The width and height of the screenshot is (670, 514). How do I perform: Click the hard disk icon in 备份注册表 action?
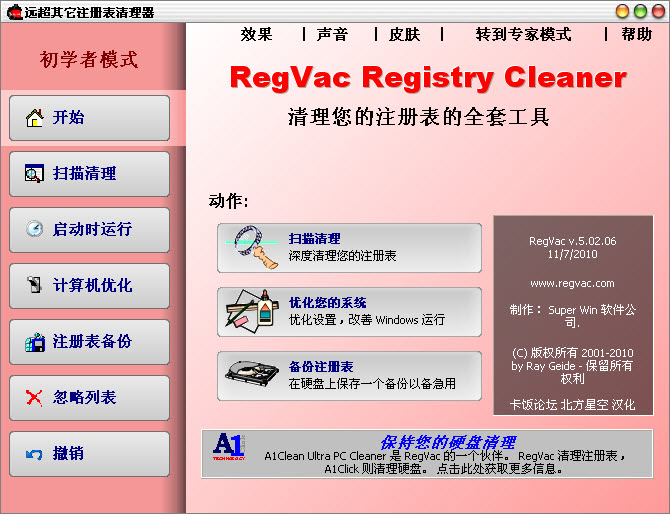(253, 375)
